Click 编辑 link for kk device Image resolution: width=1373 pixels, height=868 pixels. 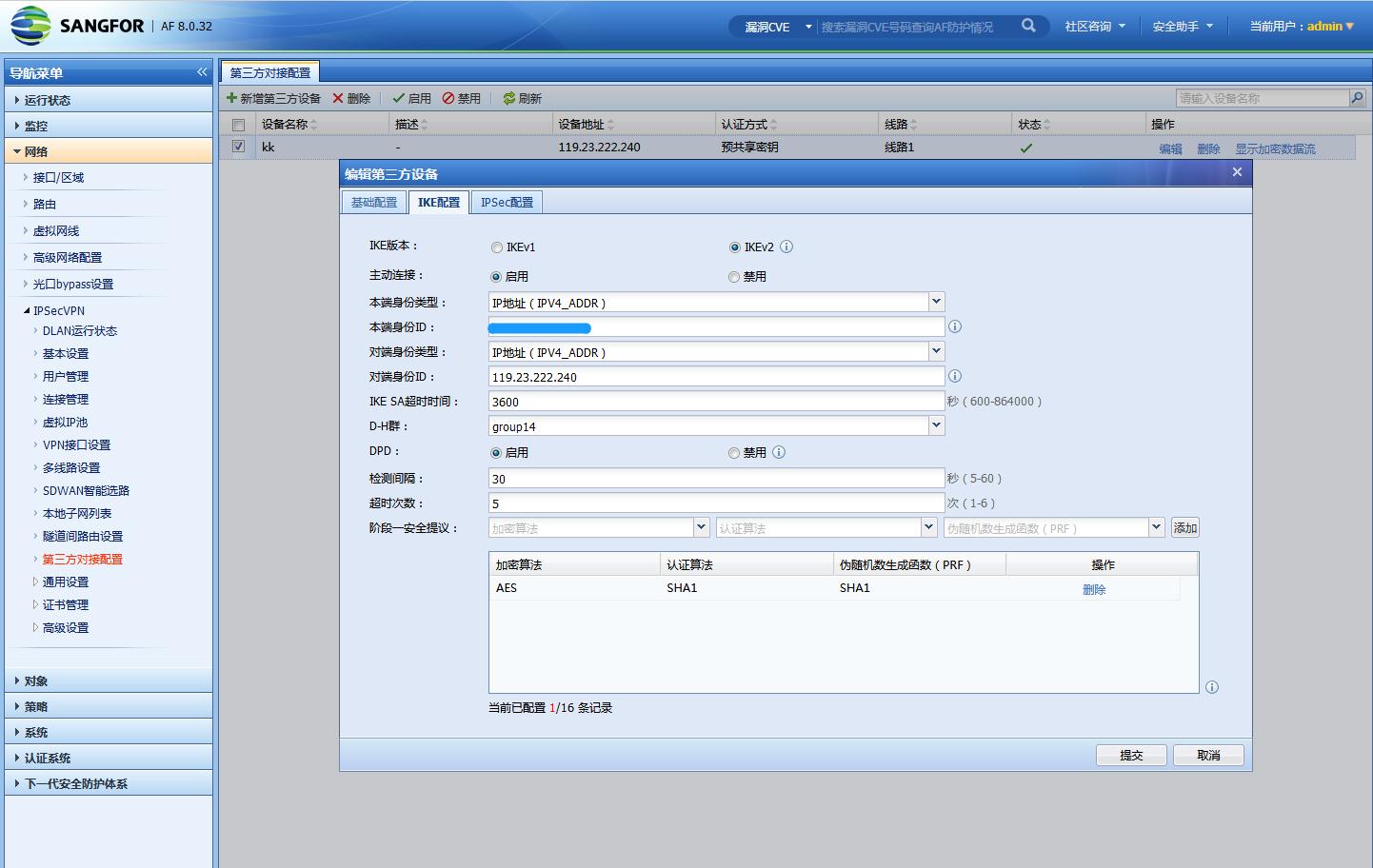tap(1170, 148)
